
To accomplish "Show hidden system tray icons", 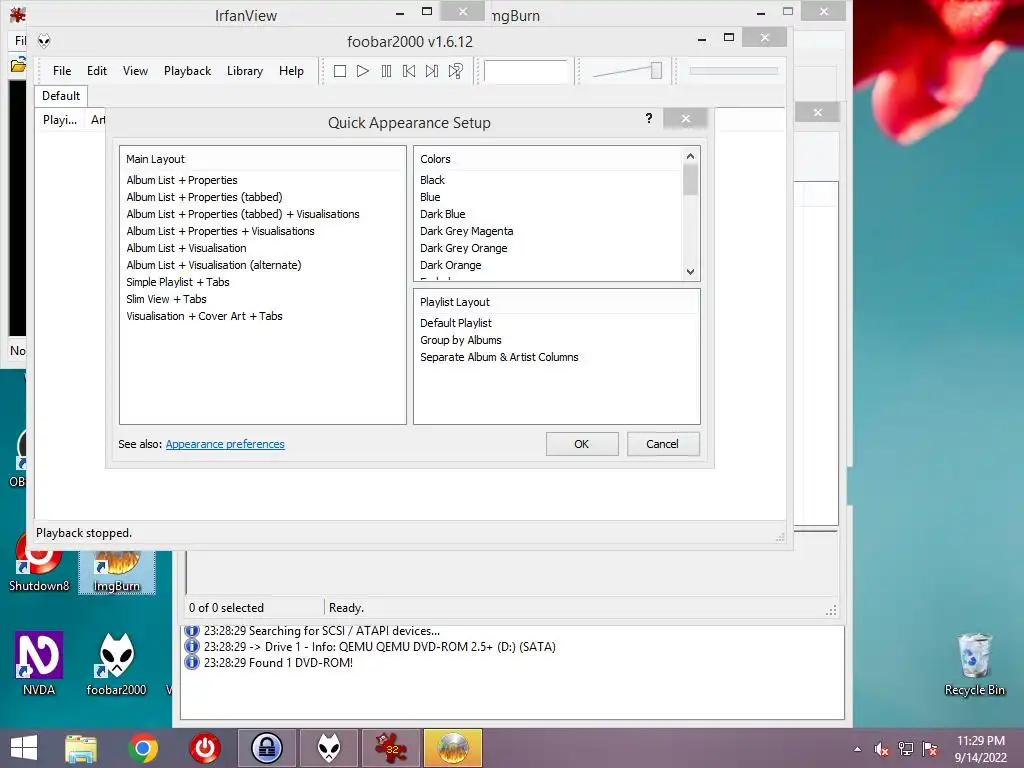I will (857, 749).
